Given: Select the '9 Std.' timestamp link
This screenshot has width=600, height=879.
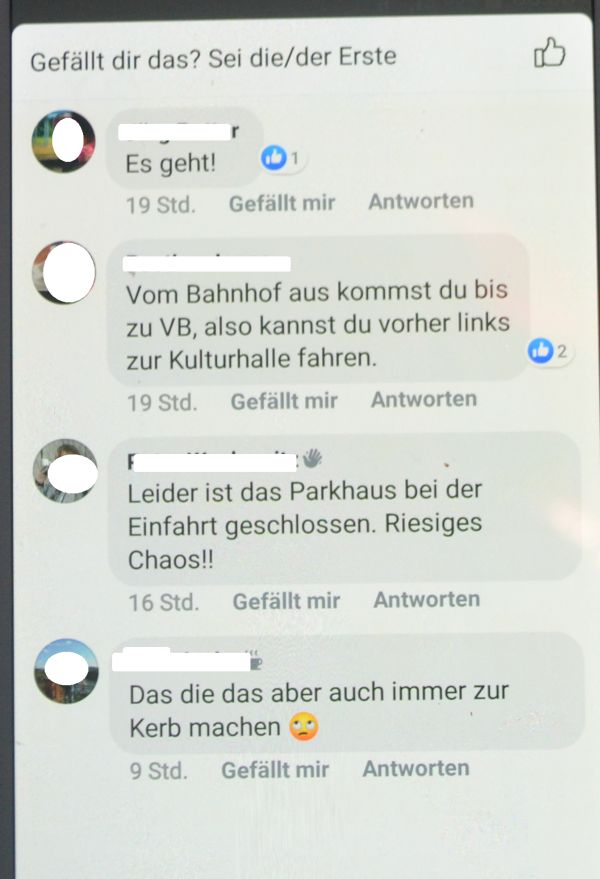Looking at the screenshot, I should point(159,771).
